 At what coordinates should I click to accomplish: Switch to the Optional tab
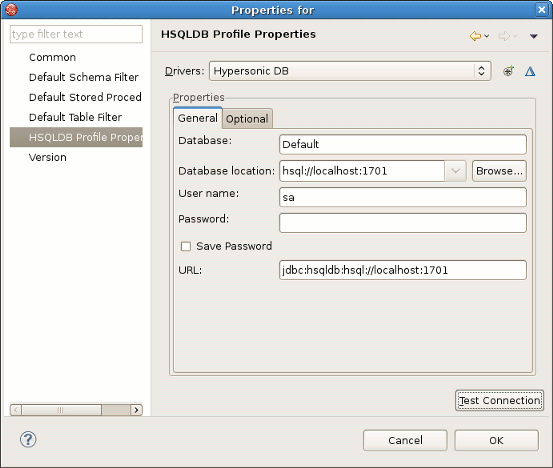(x=247, y=119)
